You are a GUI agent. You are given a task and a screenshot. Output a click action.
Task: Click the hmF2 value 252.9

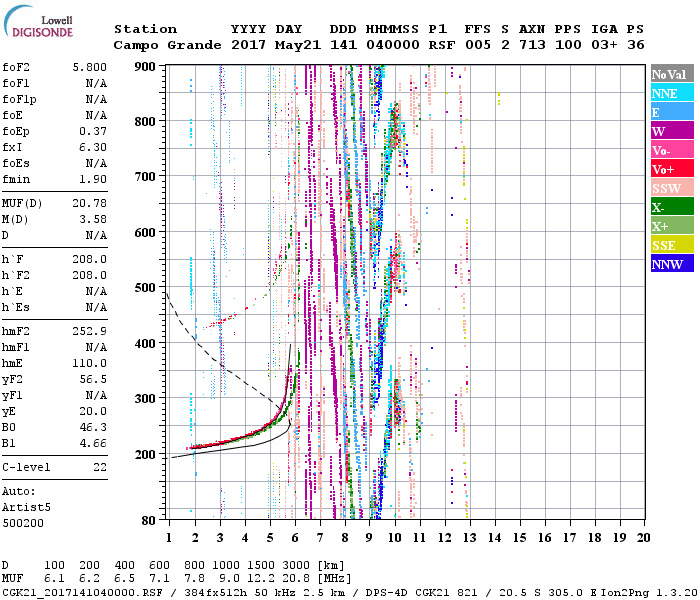pyautogui.click(x=89, y=332)
